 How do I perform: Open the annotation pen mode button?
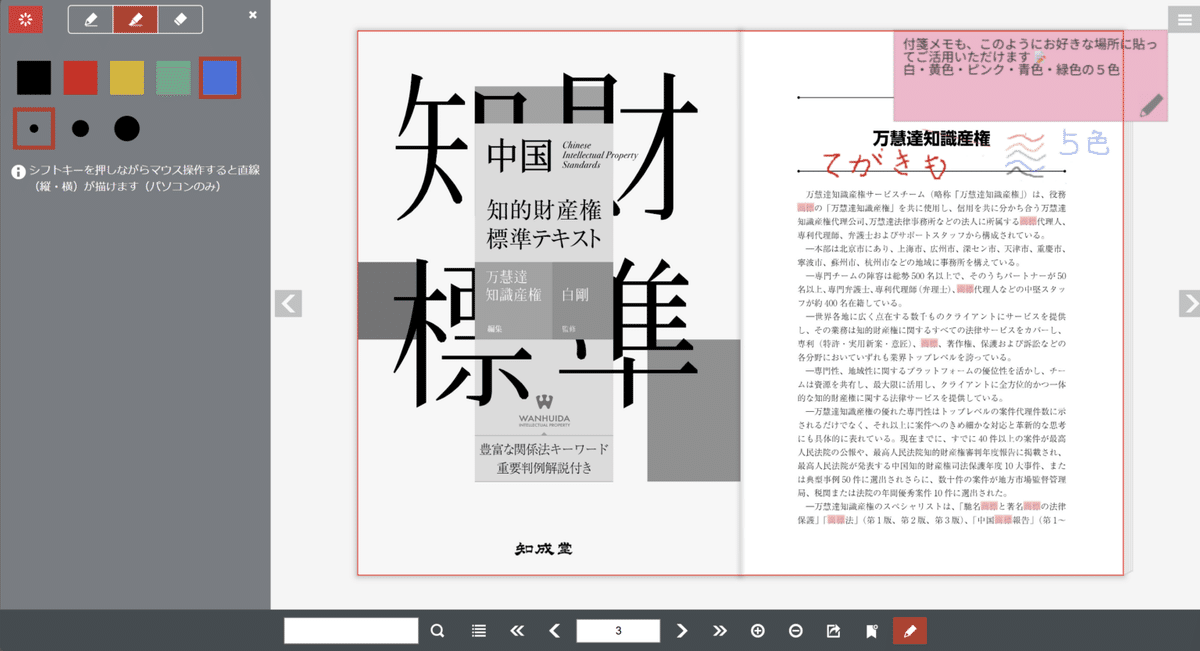pyautogui.click(x=909, y=630)
